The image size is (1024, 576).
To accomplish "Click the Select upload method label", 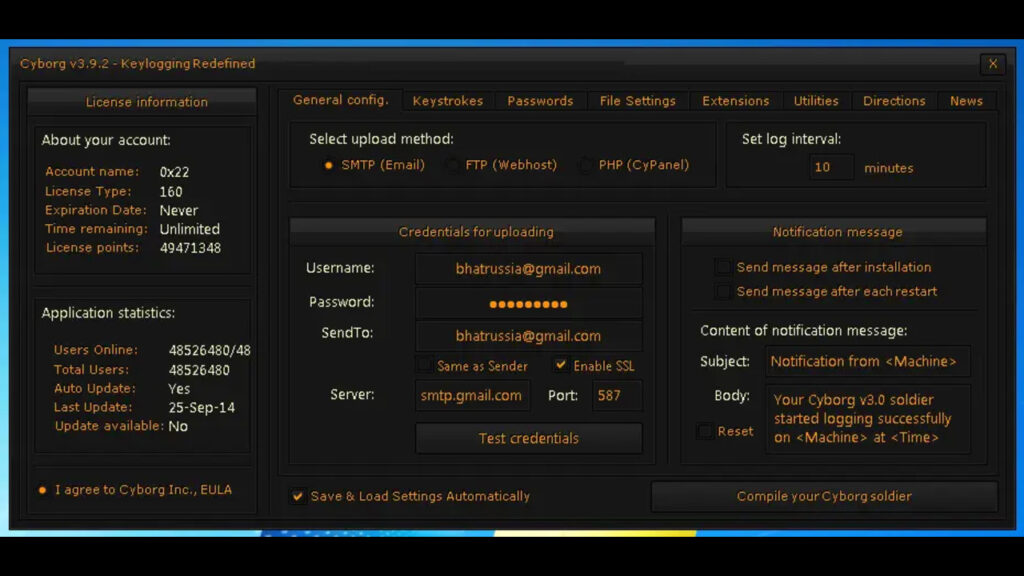I will [381, 139].
